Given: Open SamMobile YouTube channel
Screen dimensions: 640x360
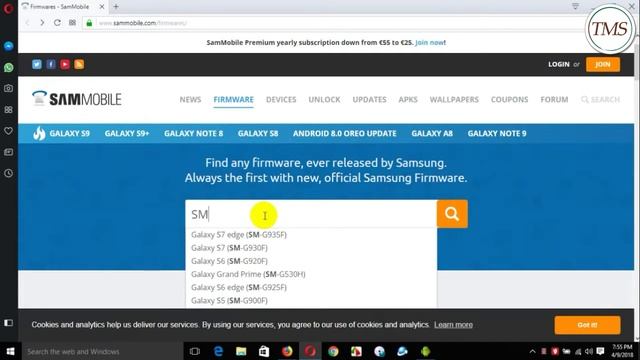Looking at the screenshot, I should tap(65, 64).
